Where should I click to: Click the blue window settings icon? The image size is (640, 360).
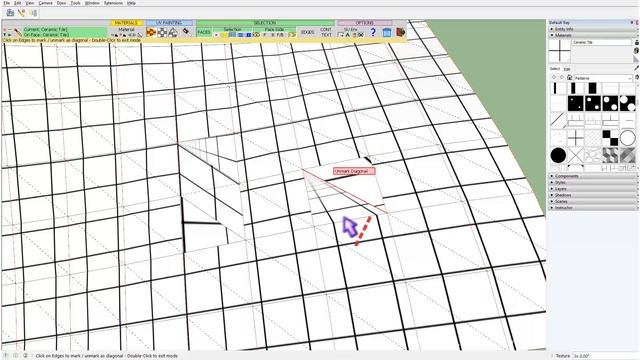(387, 32)
